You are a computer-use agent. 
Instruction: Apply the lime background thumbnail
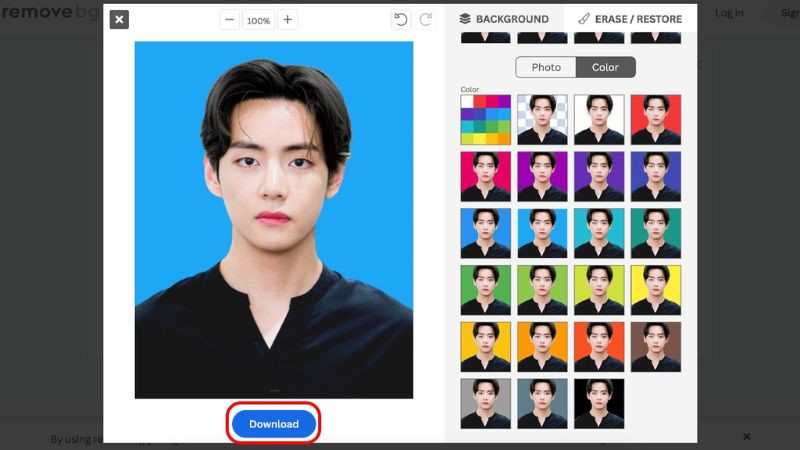pyautogui.click(x=599, y=290)
